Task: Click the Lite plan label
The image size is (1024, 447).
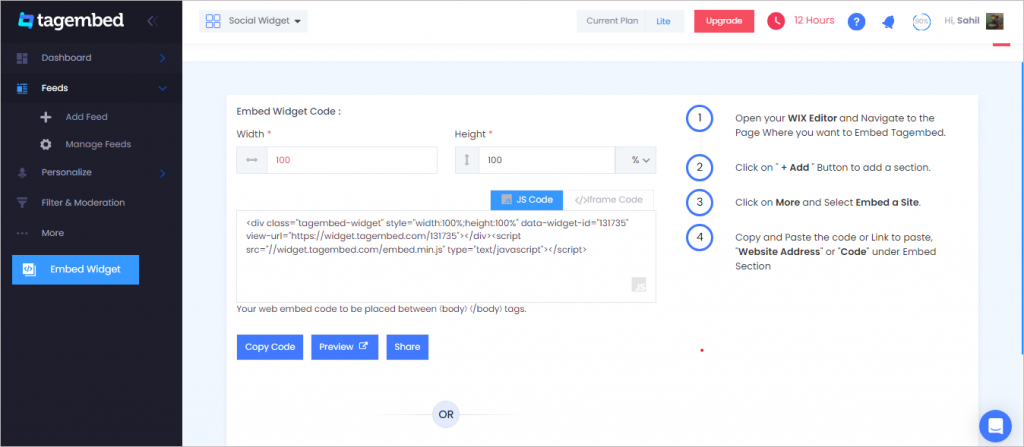Action: (x=664, y=21)
